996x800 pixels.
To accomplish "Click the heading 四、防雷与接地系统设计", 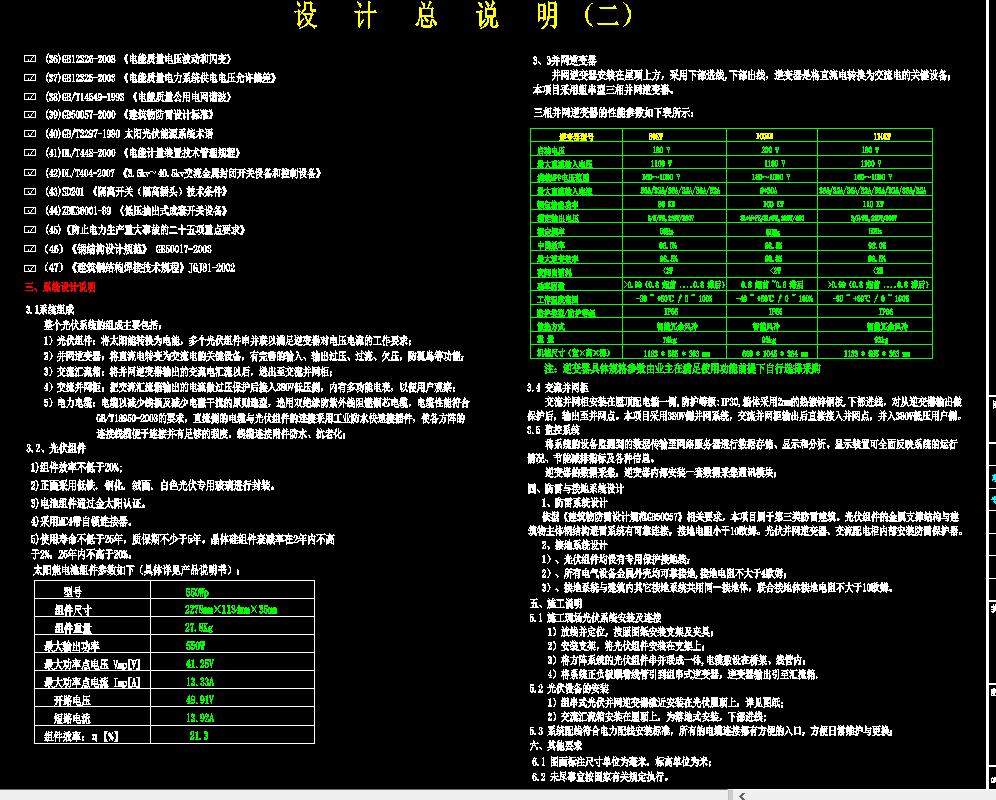I will [576, 489].
